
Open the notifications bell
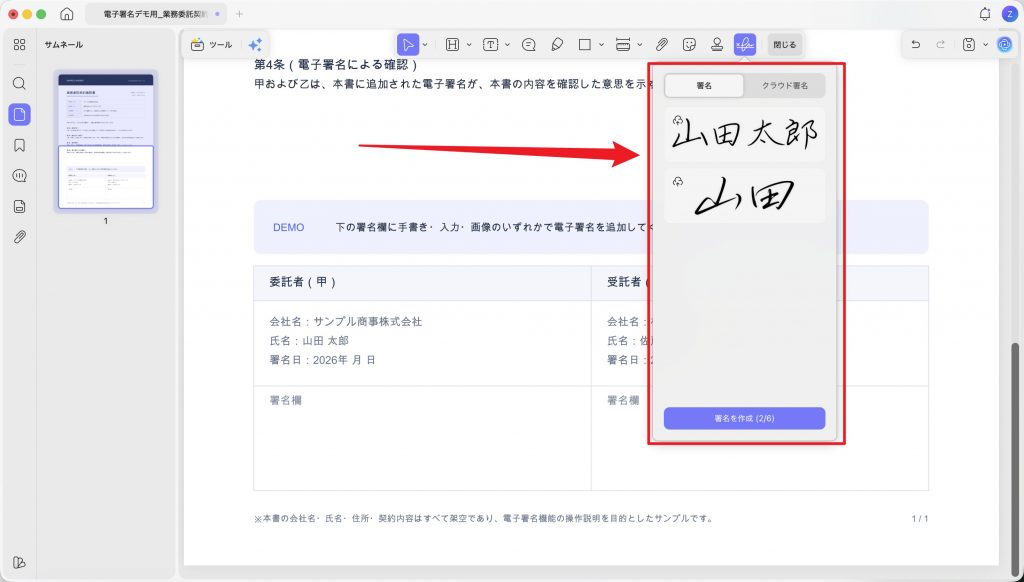point(985,14)
